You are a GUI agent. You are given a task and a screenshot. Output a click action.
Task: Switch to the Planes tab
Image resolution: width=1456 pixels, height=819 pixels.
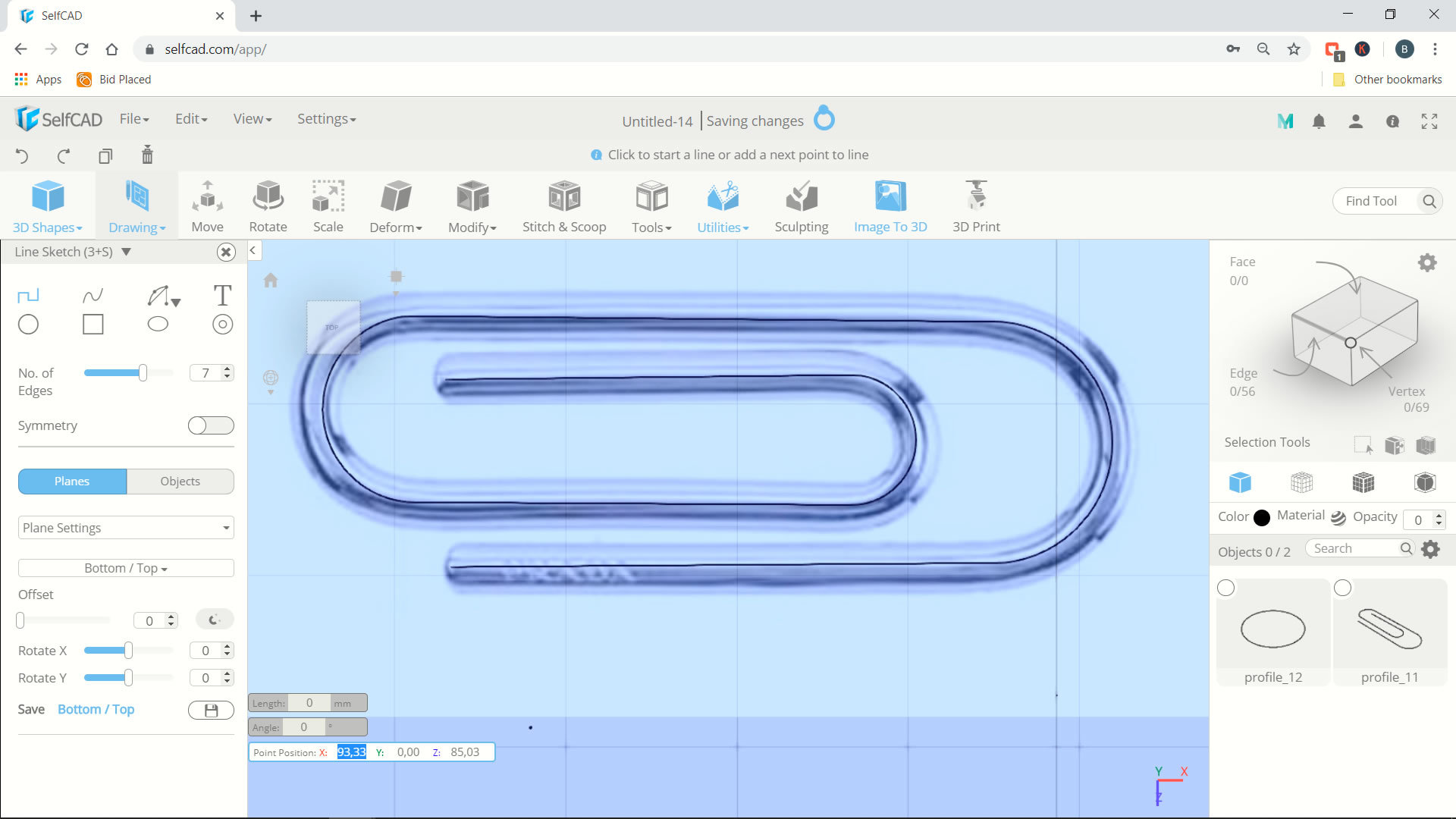point(71,481)
